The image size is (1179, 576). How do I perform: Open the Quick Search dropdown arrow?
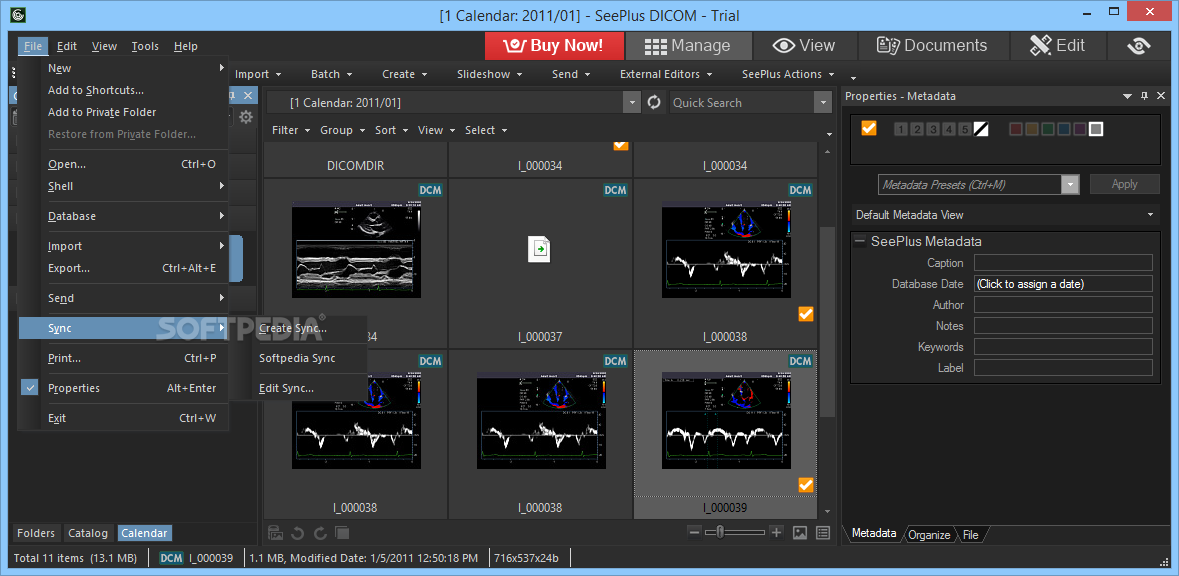[x=823, y=102]
